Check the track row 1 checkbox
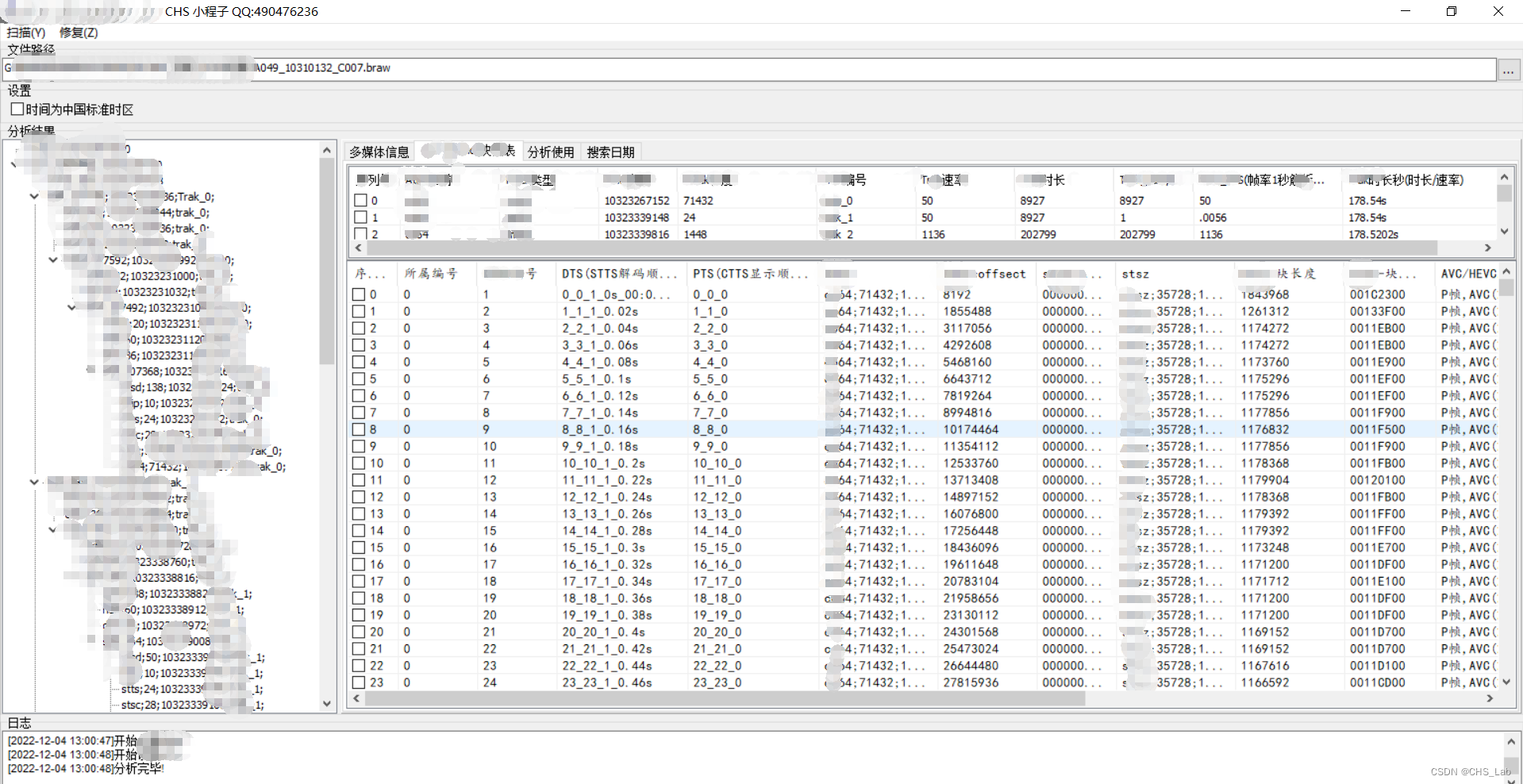Image resolution: width=1523 pixels, height=784 pixels. (360, 217)
